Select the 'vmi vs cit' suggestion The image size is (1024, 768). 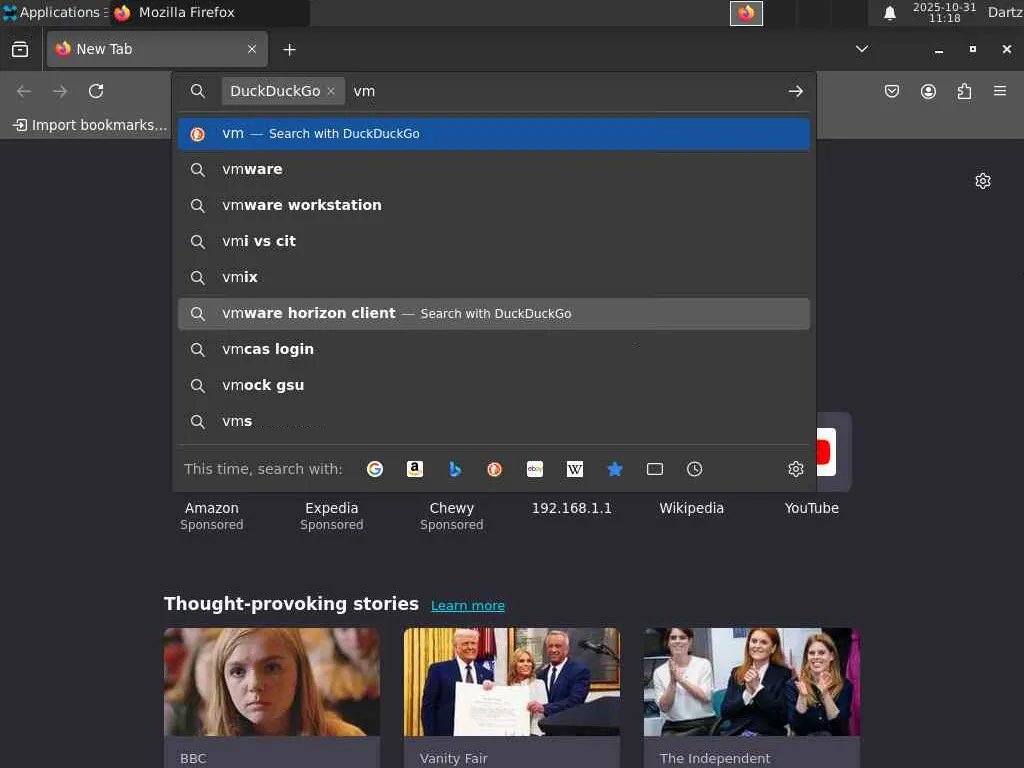(x=494, y=242)
